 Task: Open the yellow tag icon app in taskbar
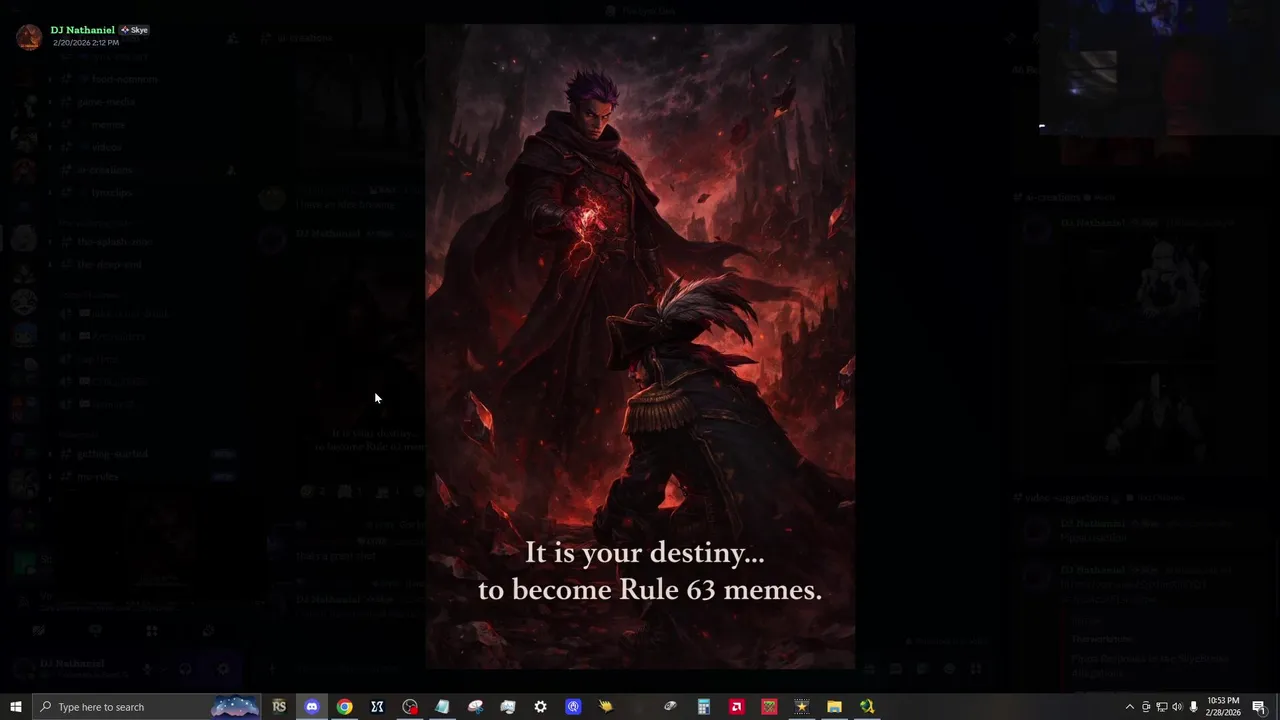(606, 707)
